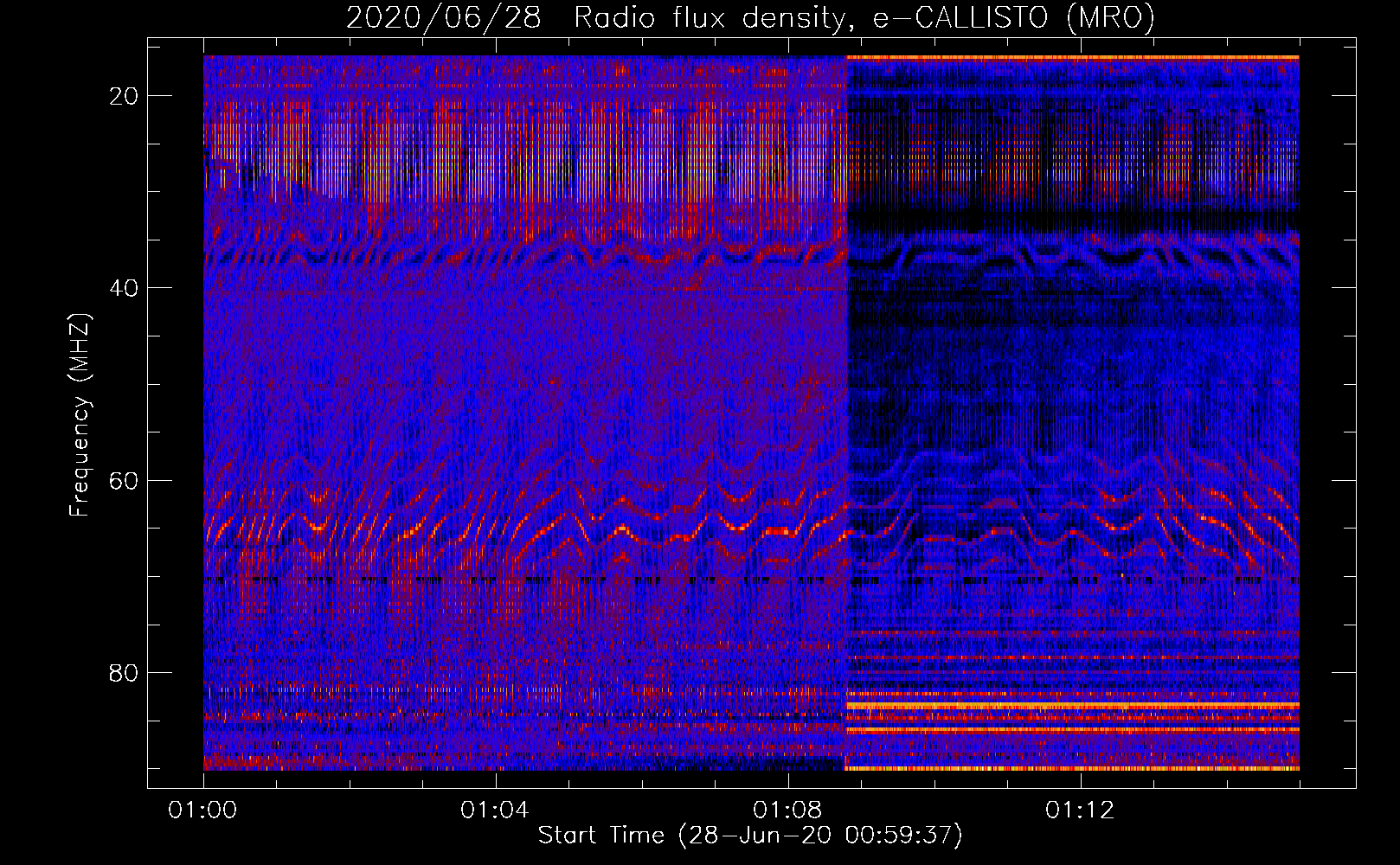Click the '01:08' time tick label
Screen dimensions: 1400x865
[x=787, y=811]
